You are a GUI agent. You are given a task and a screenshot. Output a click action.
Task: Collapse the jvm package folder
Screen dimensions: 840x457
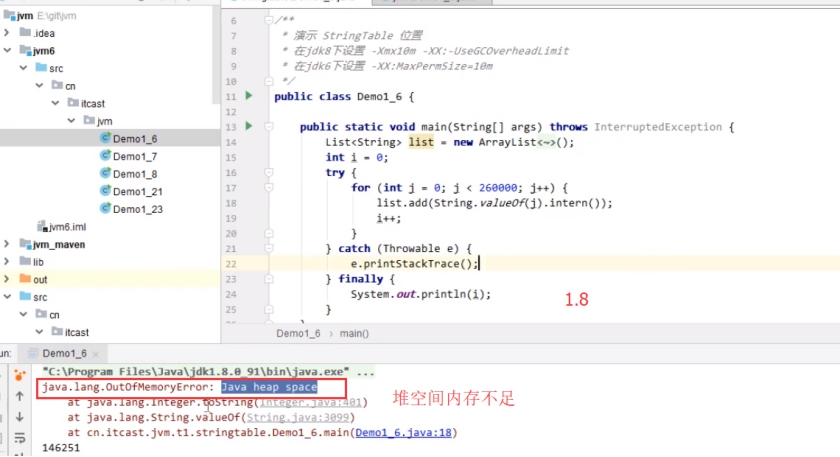(x=71, y=121)
